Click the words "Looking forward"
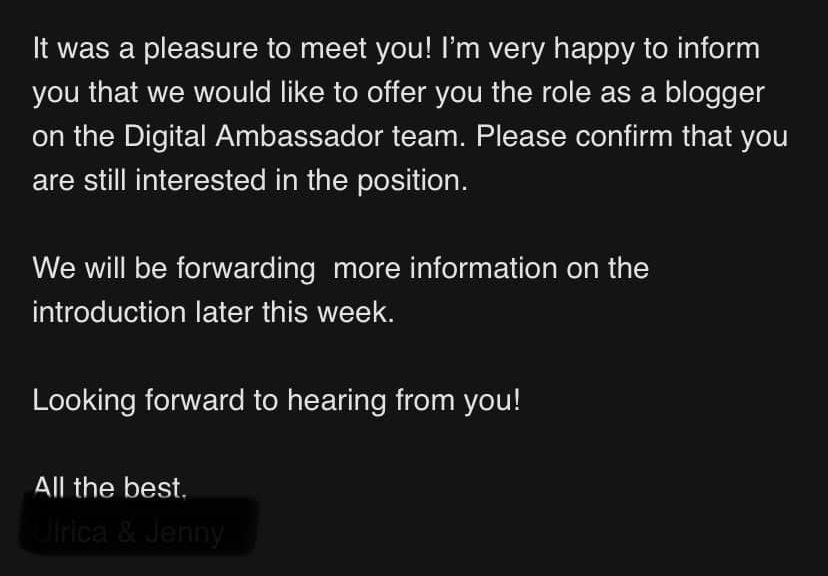Image resolution: width=828 pixels, height=576 pixels. click(138, 401)
